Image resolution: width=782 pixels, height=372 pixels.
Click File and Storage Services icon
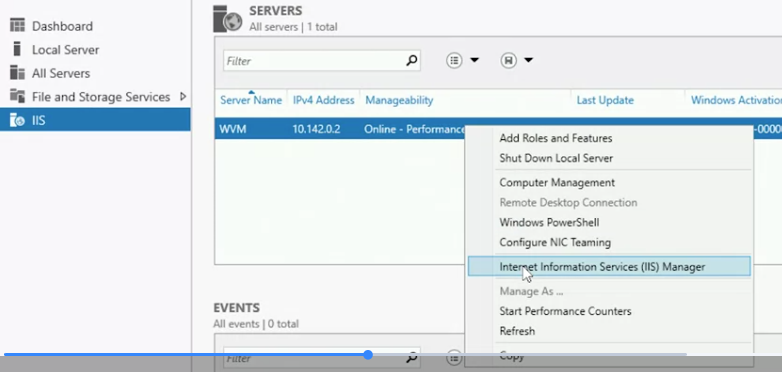tap(17, 96)
